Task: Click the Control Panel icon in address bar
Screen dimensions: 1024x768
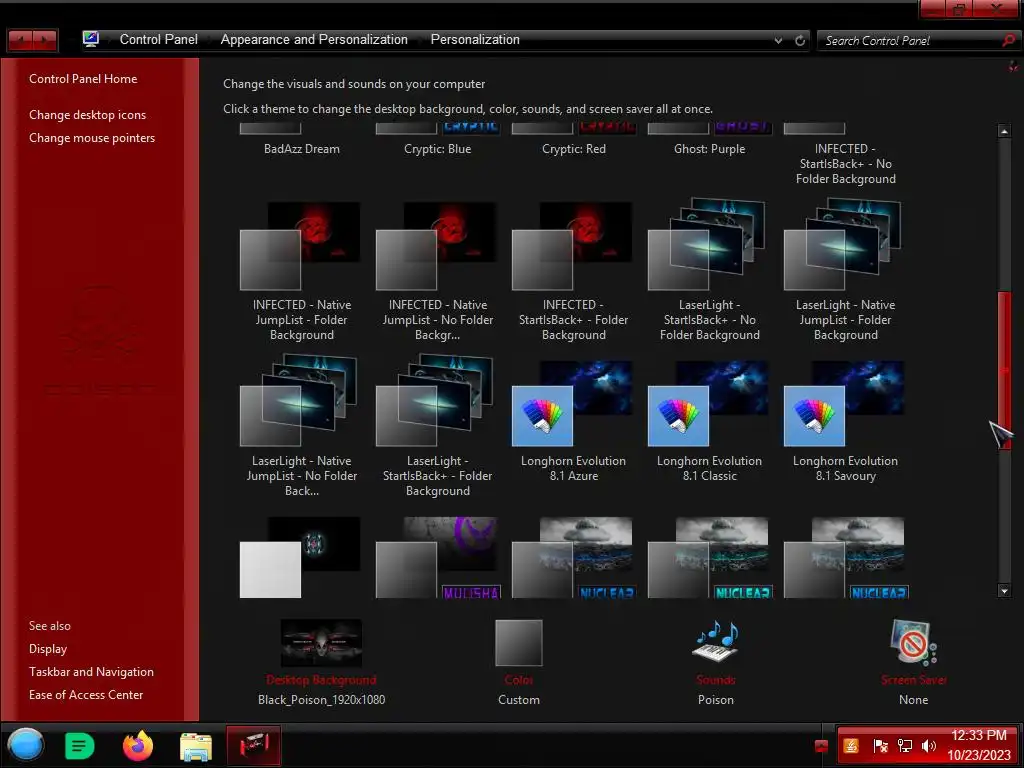Action: click(91, 39)
